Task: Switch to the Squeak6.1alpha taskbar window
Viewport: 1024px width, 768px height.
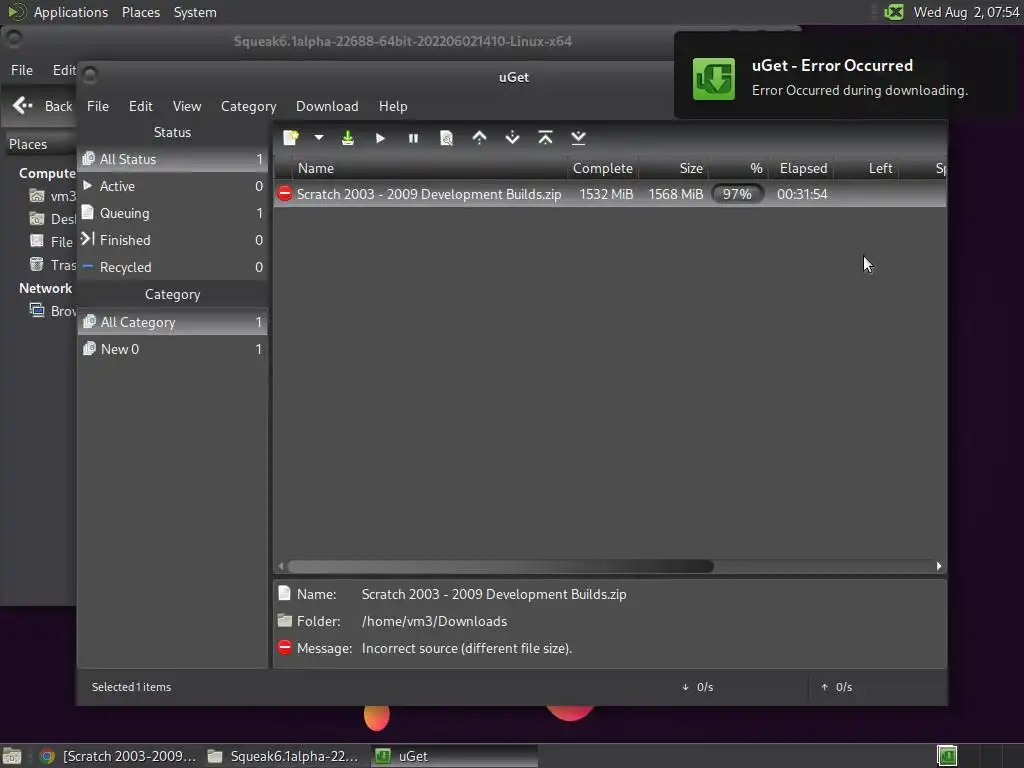Action: coord(283,756)
